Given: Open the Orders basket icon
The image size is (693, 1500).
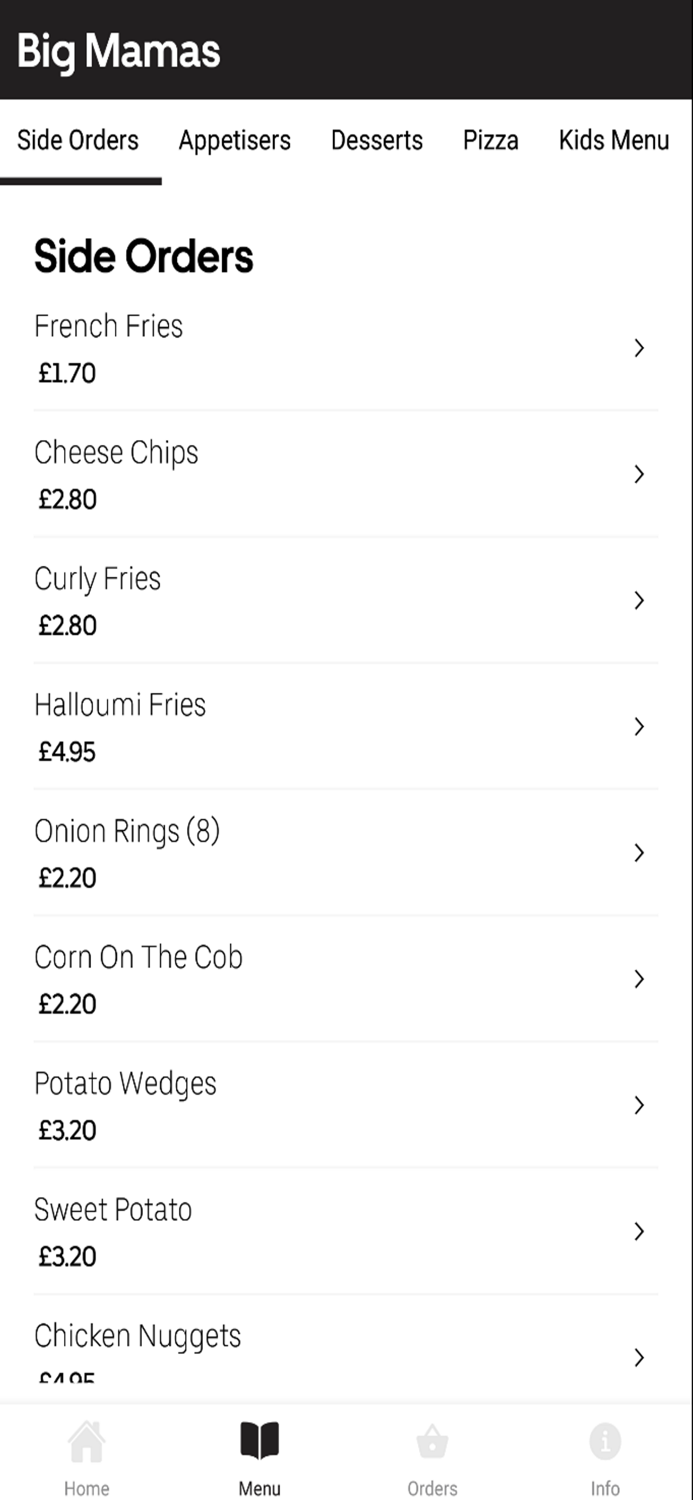Looking at the screenshot, I should 432,1443.
